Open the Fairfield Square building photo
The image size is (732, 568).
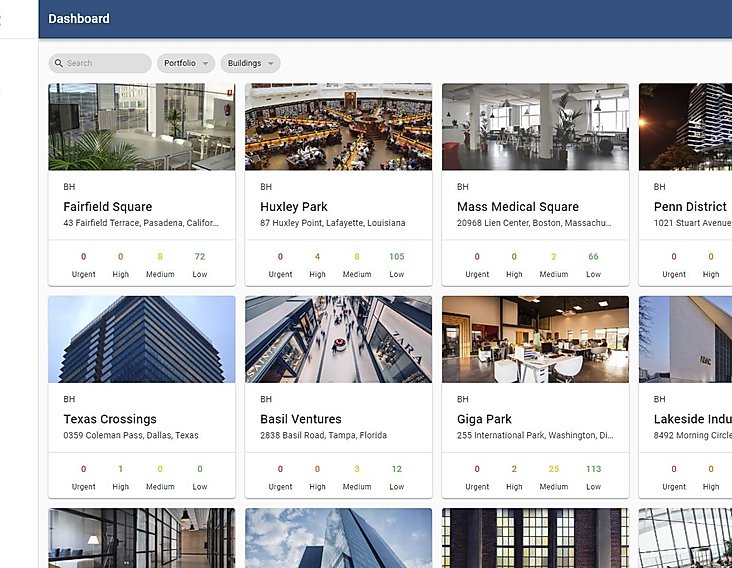[x=142, y=126]
